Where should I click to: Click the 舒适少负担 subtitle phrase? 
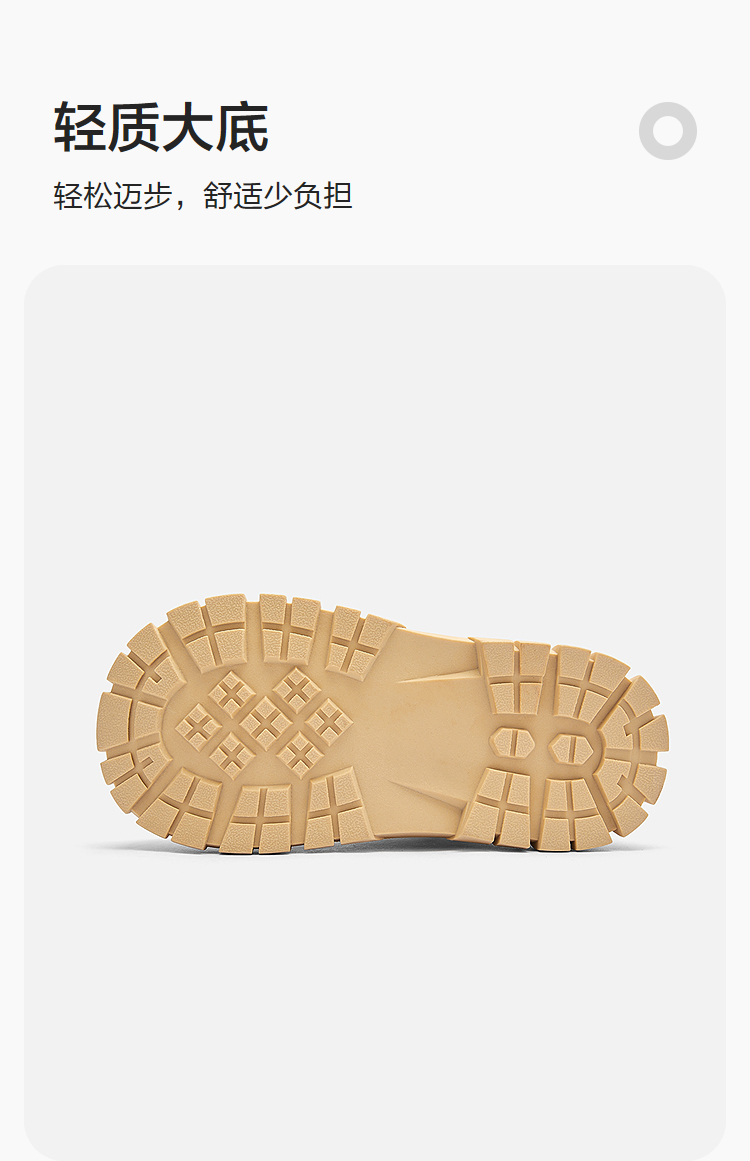[278, 195]
